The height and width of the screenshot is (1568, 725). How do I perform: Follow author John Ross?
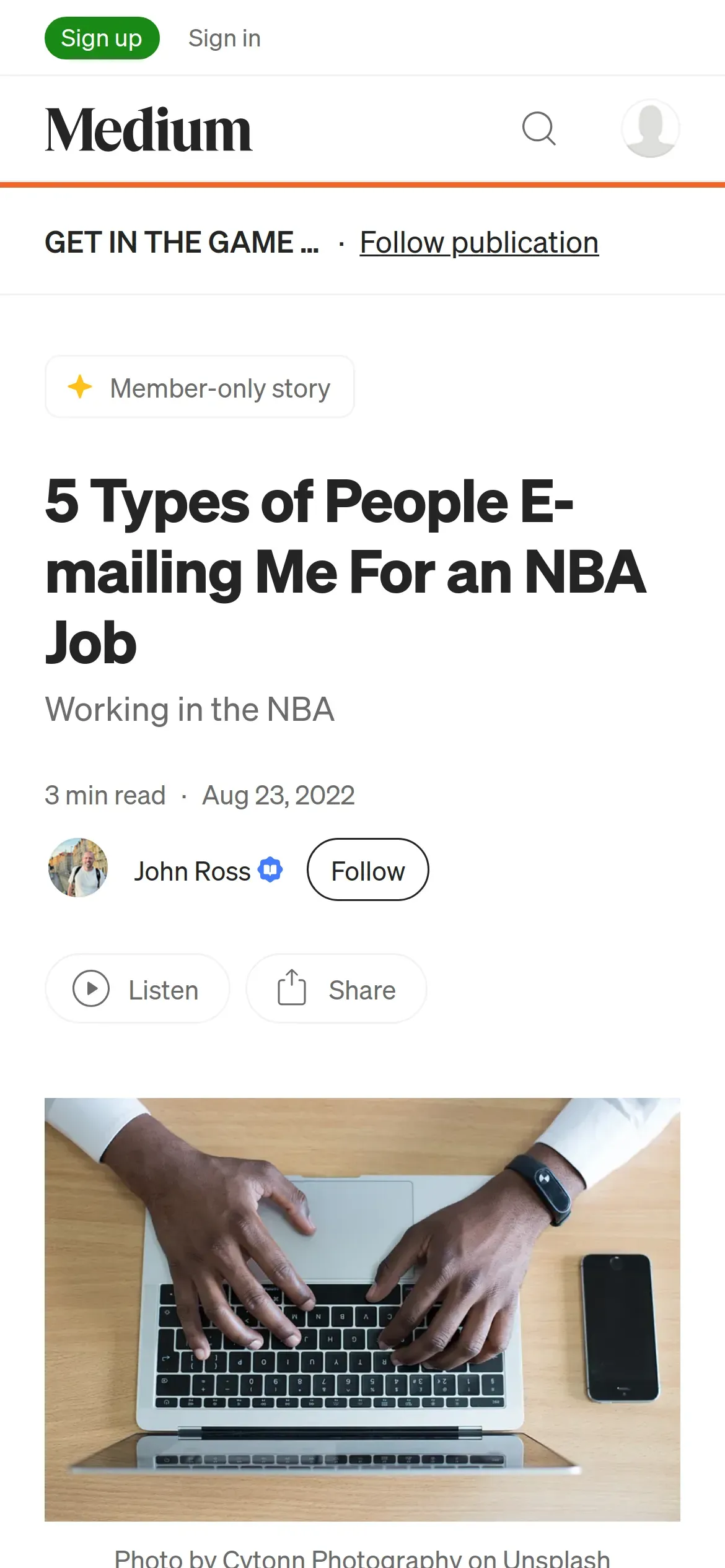point(367,870)
